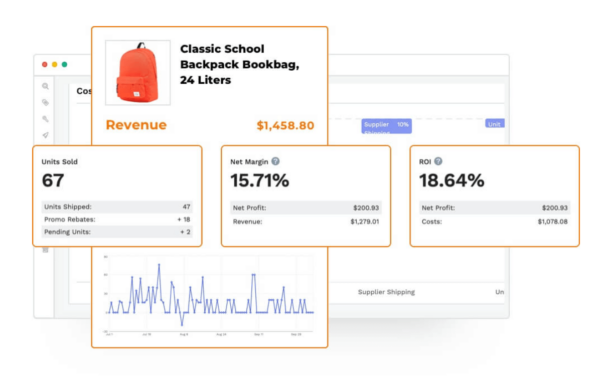Select the orange backpack product thumbnail
This screenshot has width=600, height=388.
(138, 72)
